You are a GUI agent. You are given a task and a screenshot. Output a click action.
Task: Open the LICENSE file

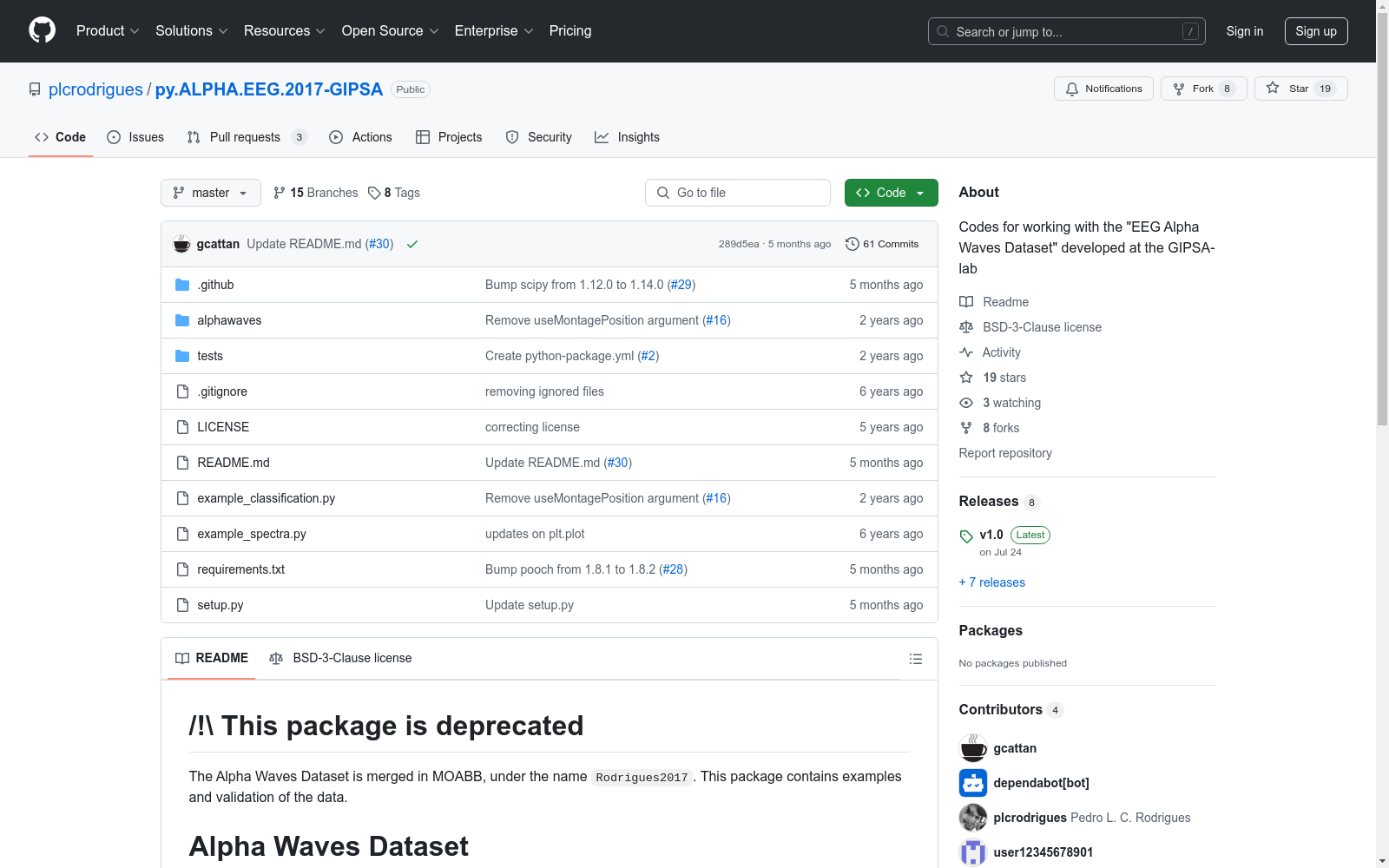click(x=223, y=427)
